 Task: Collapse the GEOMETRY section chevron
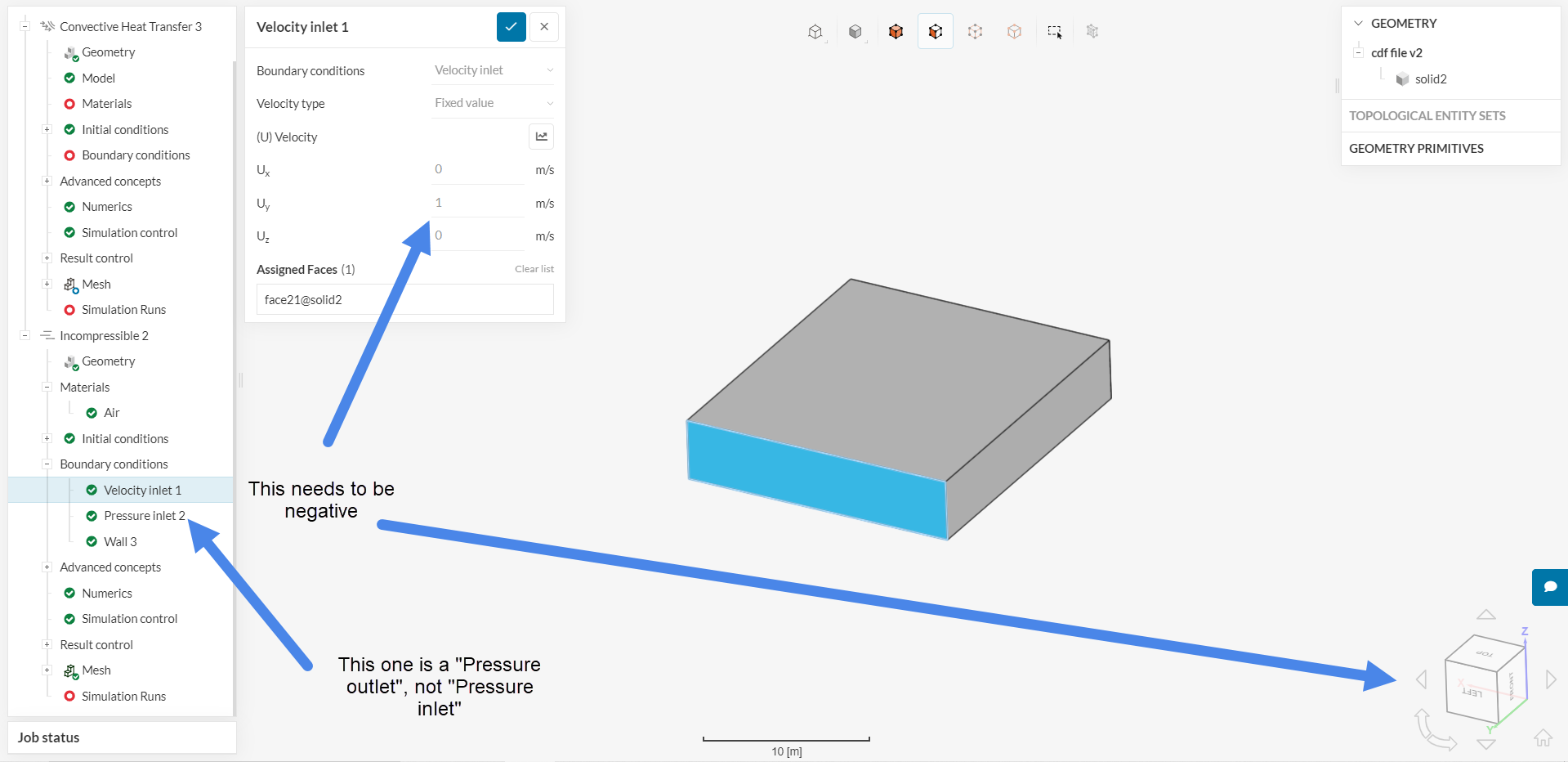(x=1358, y=24)
